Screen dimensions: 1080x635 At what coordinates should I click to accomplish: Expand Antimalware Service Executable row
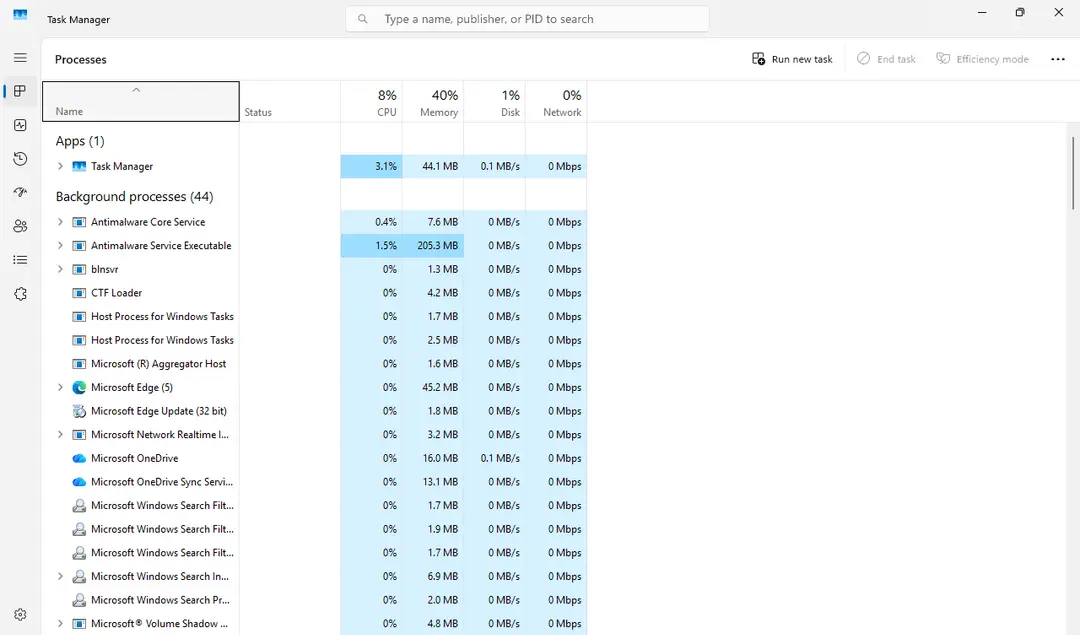tap(60, 245)
